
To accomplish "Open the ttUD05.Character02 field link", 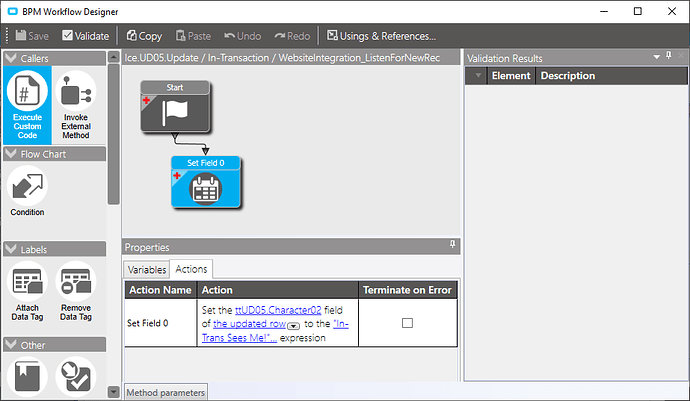I will tap(278, 310).
